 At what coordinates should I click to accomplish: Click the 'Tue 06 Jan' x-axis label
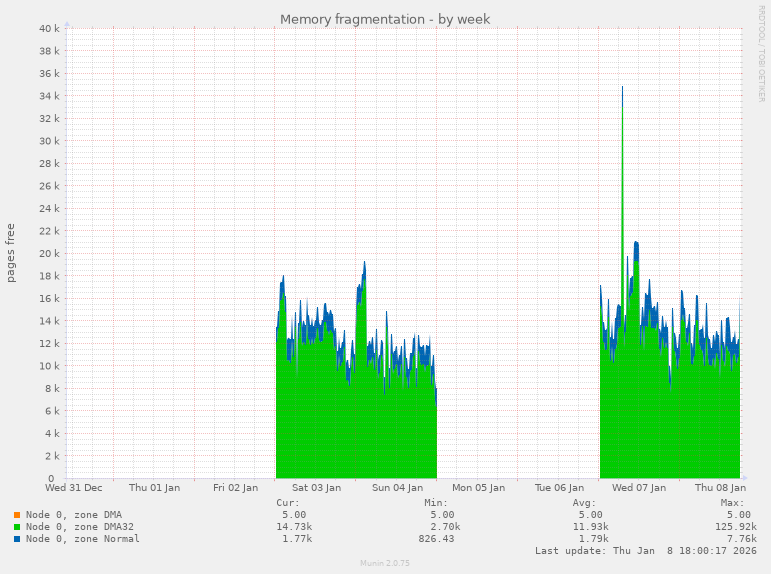coord(559,488)
